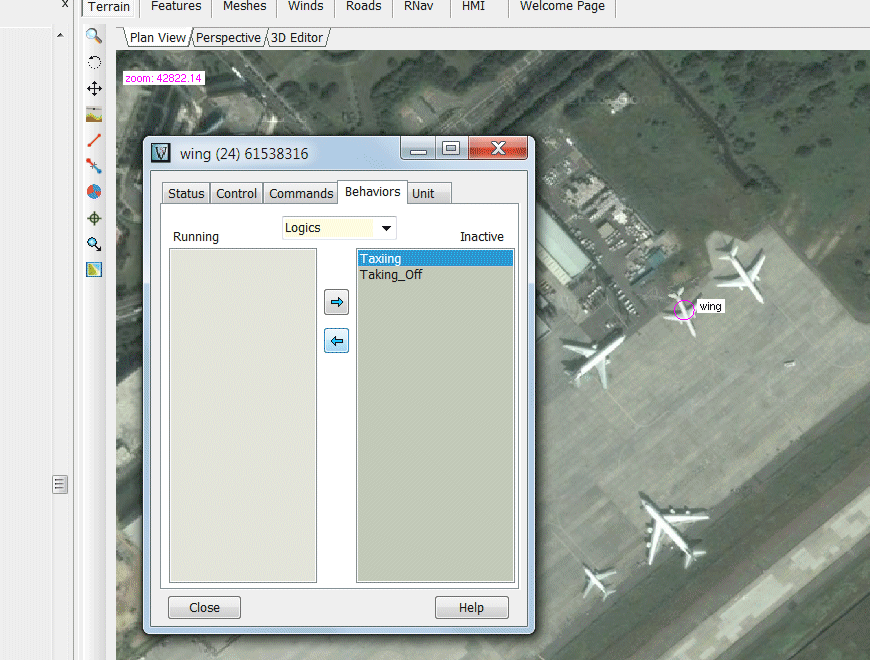Select the magnifier zoom tool
The height and width of the screenshot is (660, 870).
pyautogui.click(x=94, y=36)
